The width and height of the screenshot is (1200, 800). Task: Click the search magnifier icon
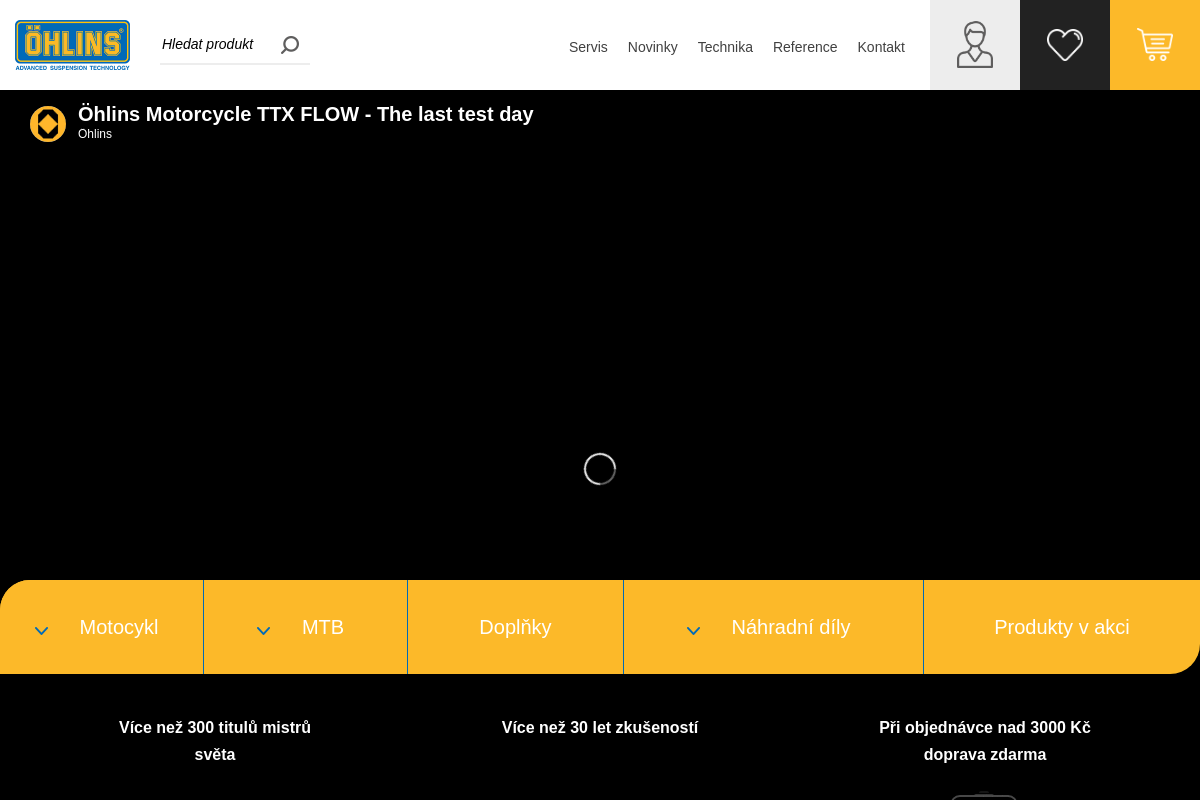point(290,45)
